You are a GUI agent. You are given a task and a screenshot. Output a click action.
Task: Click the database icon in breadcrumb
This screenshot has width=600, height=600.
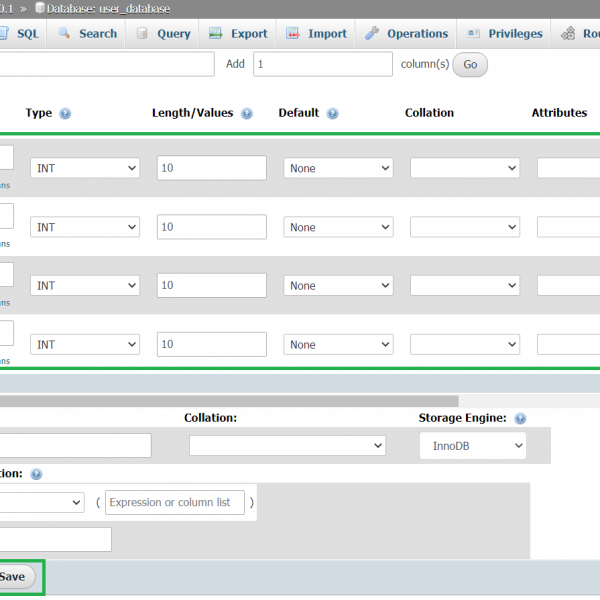tap(40, 9)
